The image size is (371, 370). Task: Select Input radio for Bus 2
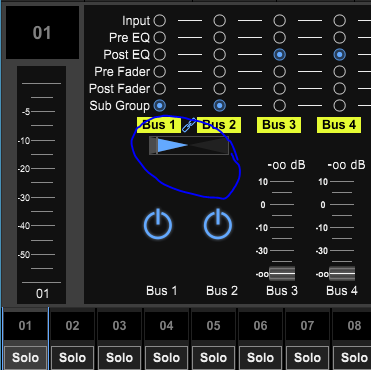219,21
